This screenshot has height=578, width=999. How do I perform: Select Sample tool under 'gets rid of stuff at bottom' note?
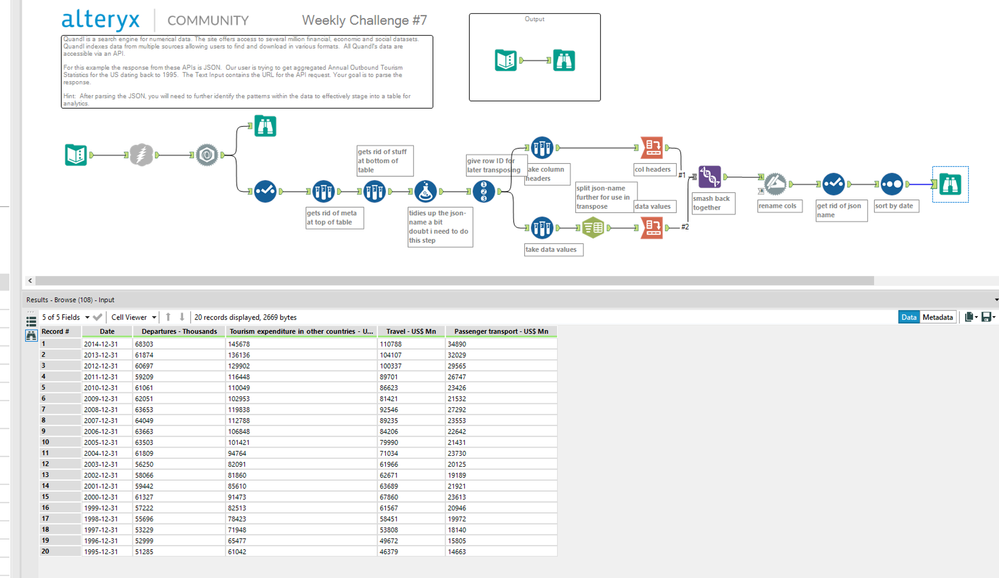[374, 191]
